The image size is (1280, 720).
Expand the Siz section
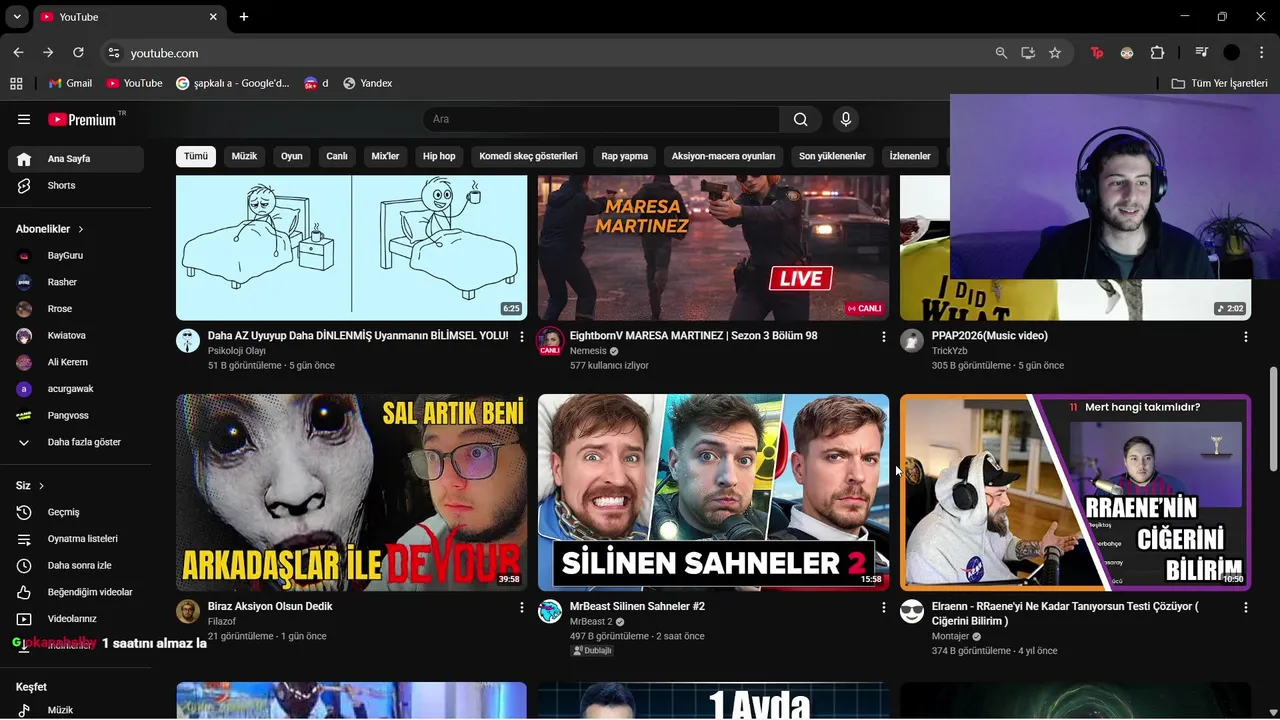tap(30, 486)
